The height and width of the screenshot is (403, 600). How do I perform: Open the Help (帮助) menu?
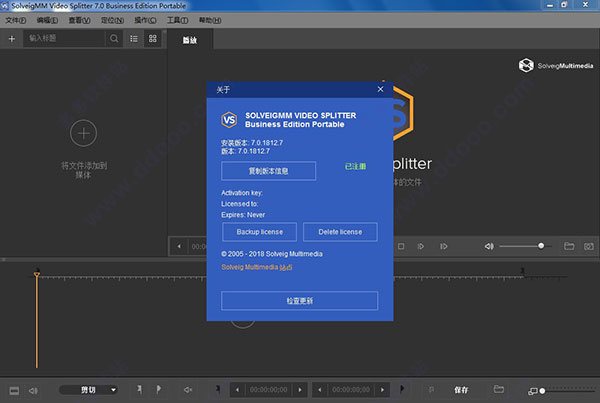coord(210,20)
